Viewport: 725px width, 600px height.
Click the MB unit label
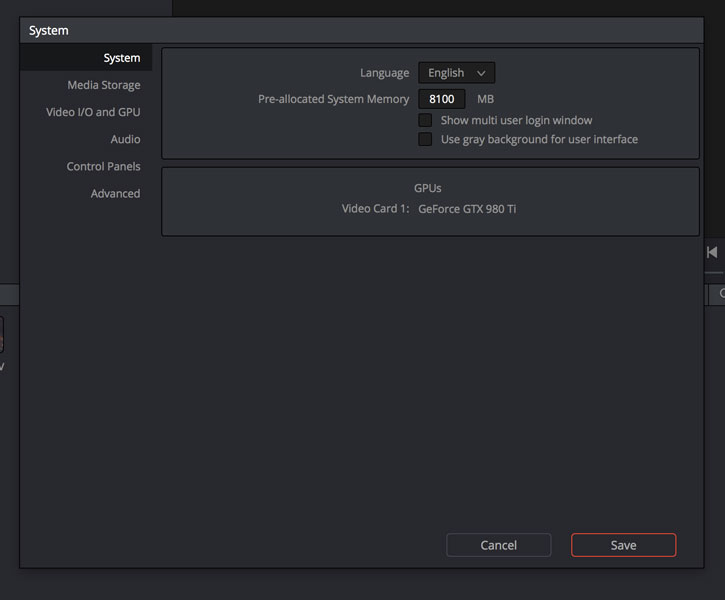tap(485, 99)
